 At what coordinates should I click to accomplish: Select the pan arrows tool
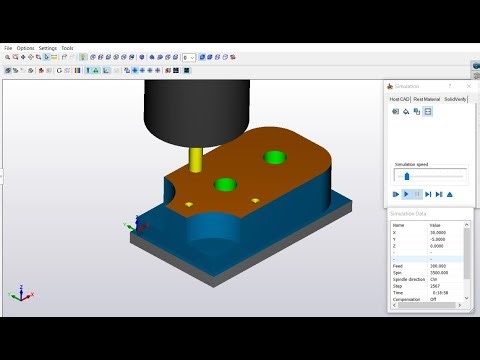(x=23, y=57)
